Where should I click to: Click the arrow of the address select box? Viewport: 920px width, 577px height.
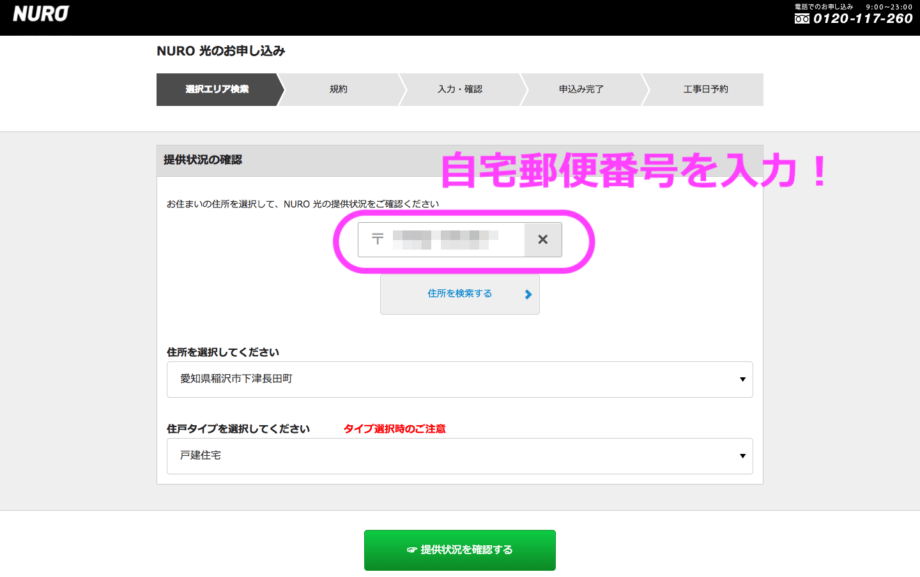742,380
